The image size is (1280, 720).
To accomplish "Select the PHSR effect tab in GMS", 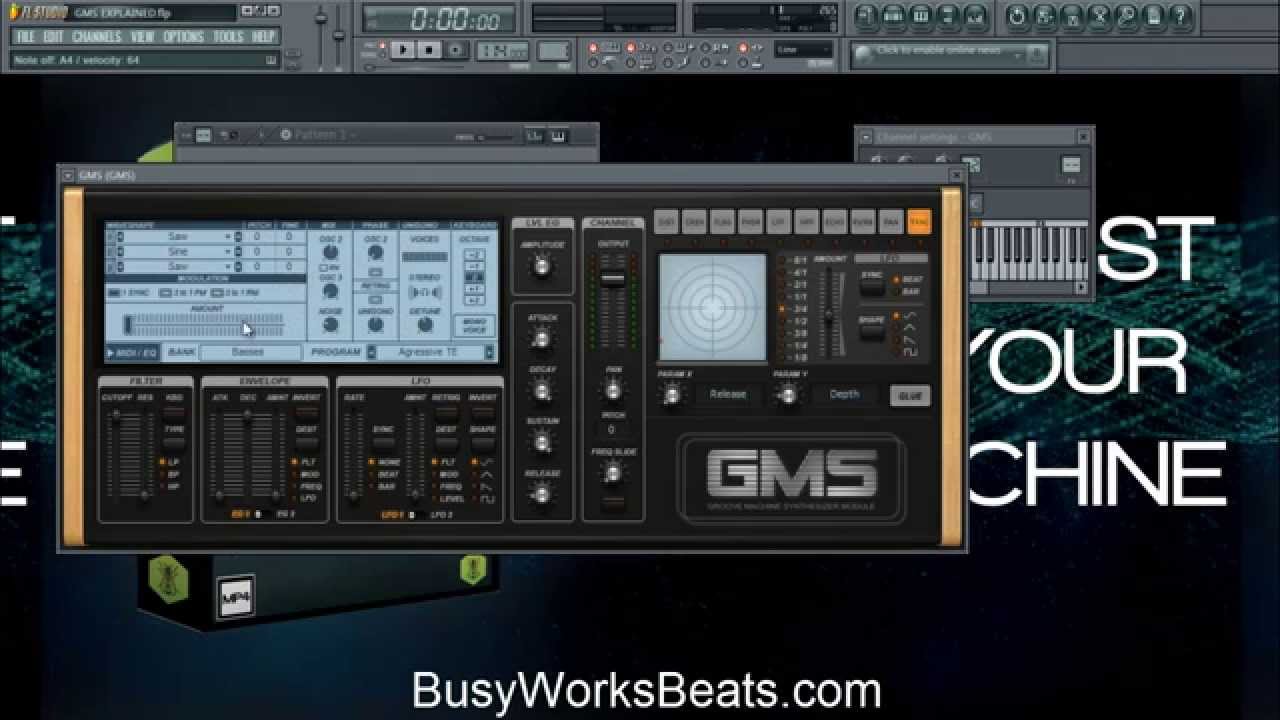I will point(751,222).
